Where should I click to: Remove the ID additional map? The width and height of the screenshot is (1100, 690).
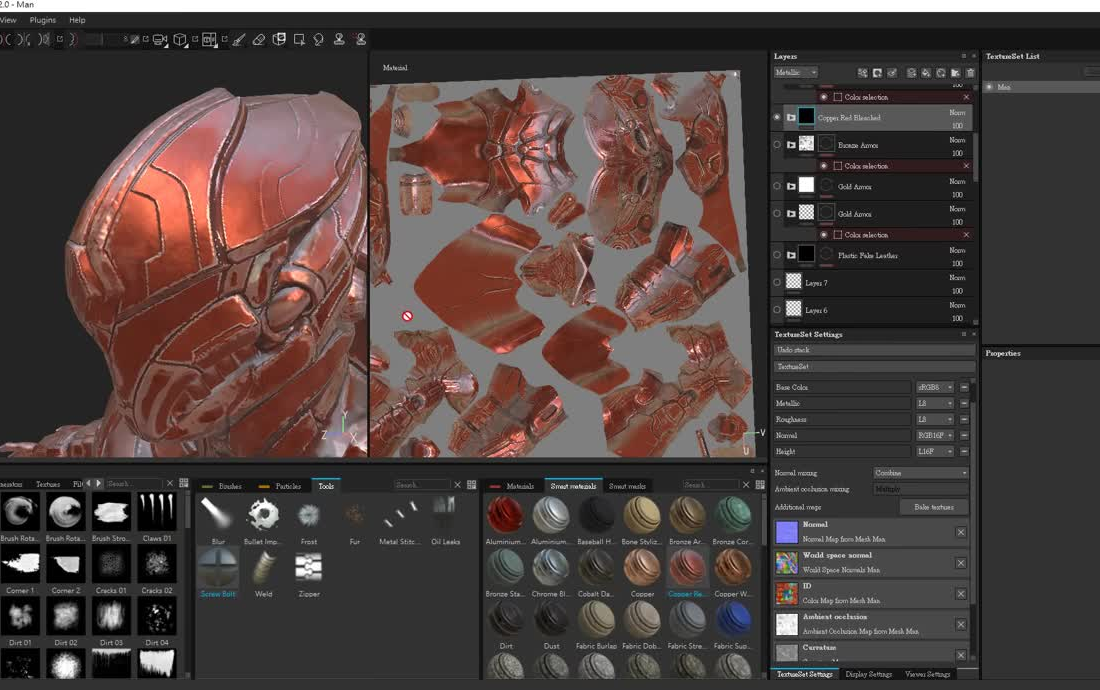coord(961,594)
